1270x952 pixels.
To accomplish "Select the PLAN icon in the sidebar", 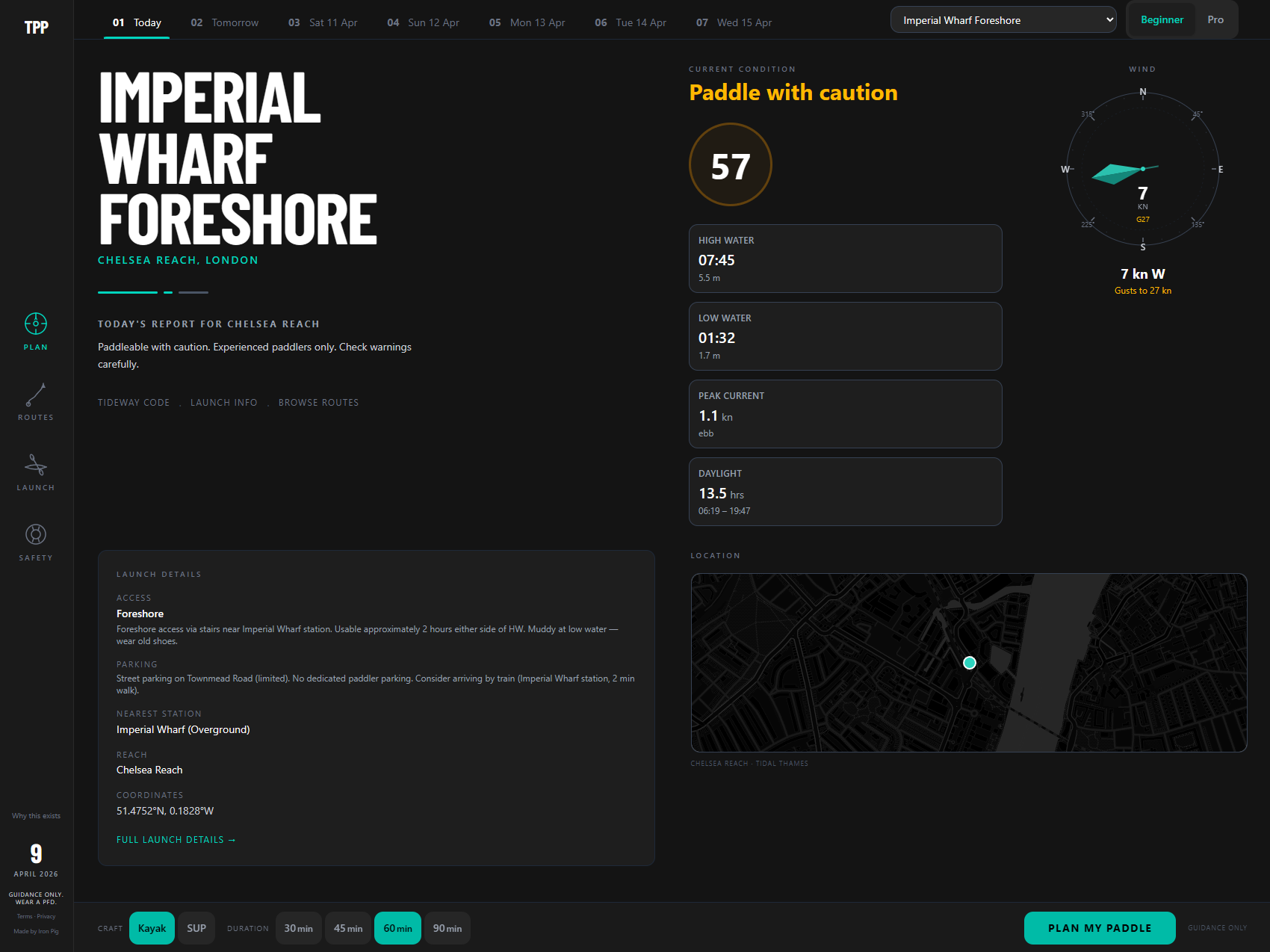I will pos(35,330).
